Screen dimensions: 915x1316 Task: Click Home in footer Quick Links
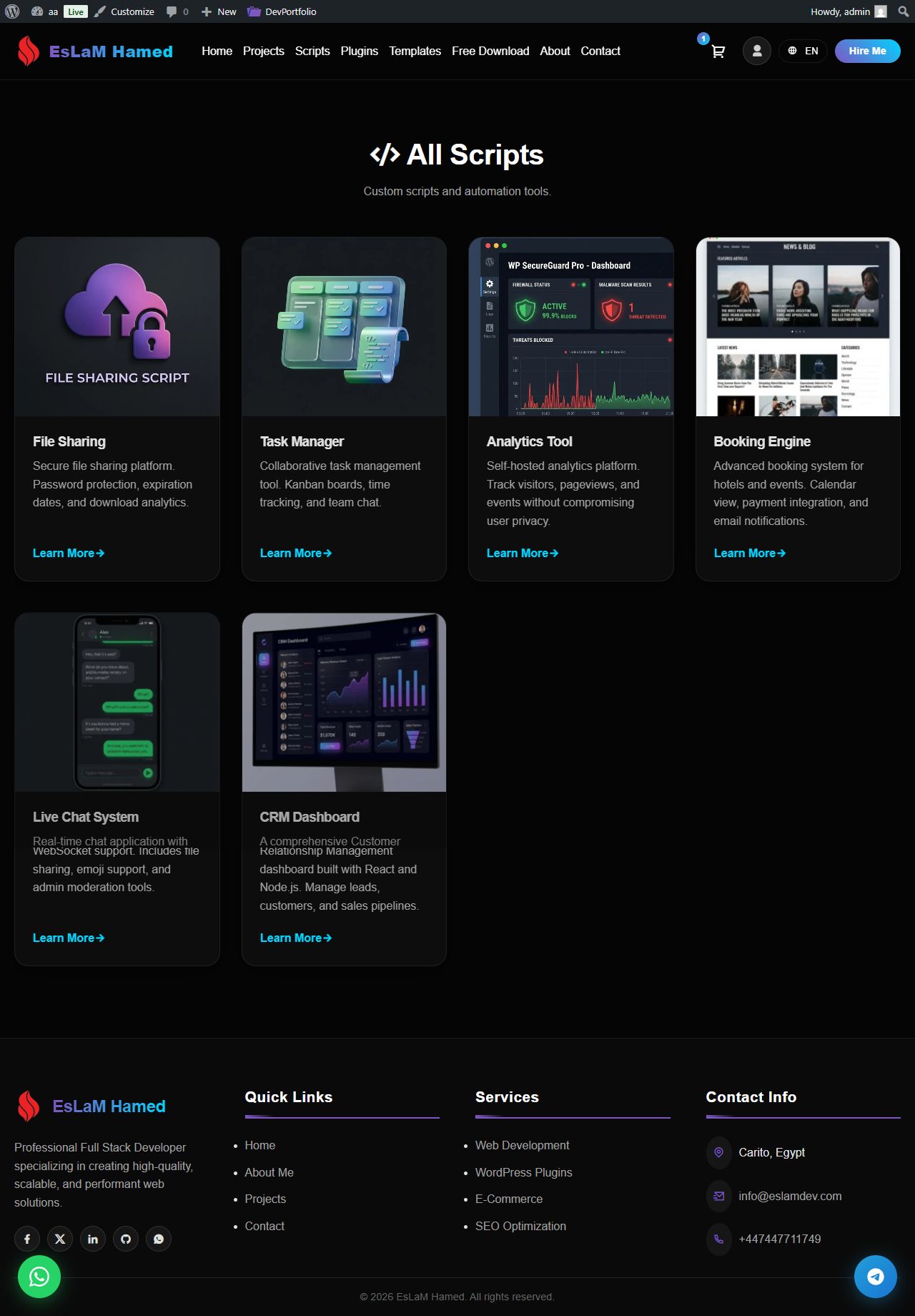click(260, 1145)
